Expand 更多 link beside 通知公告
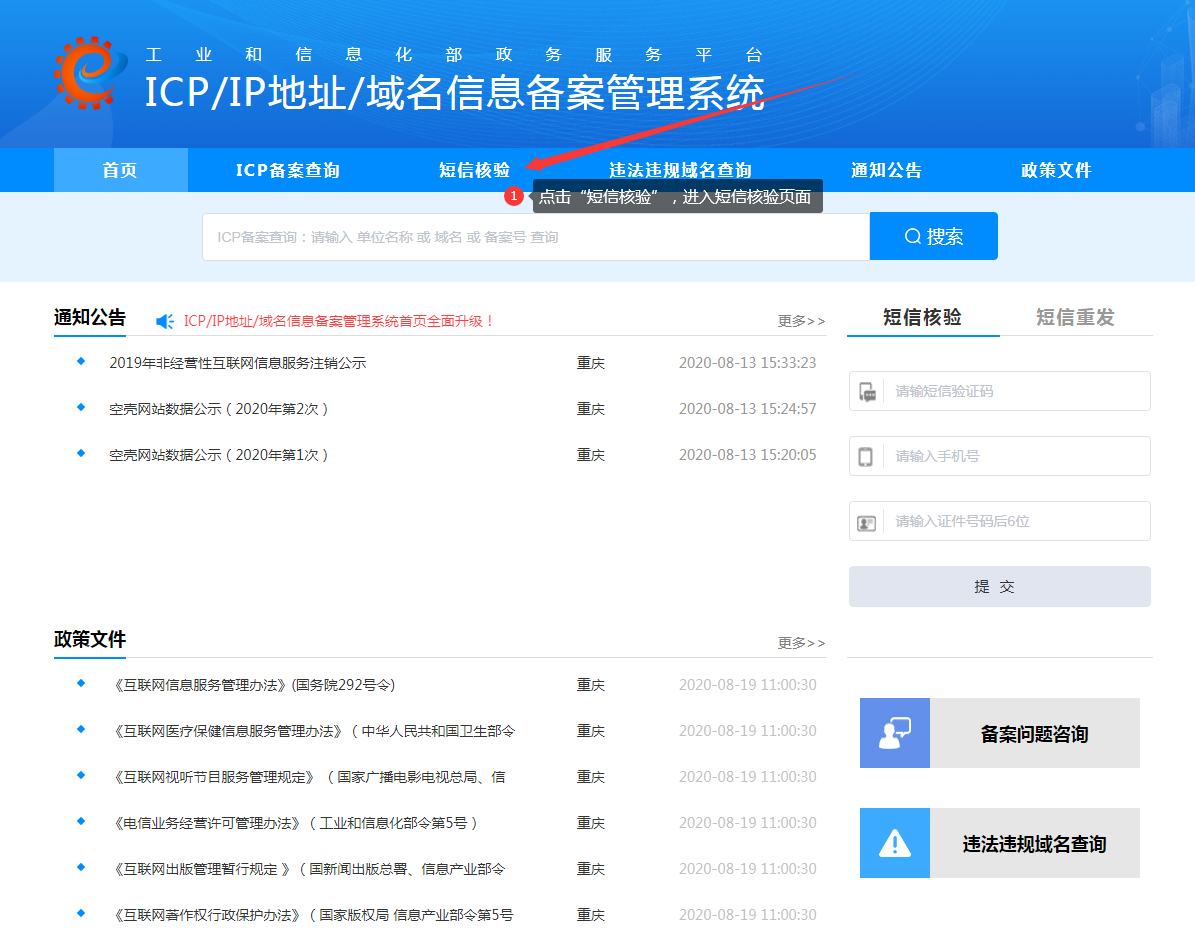The image size is (1195, 934). pos(801,321)
